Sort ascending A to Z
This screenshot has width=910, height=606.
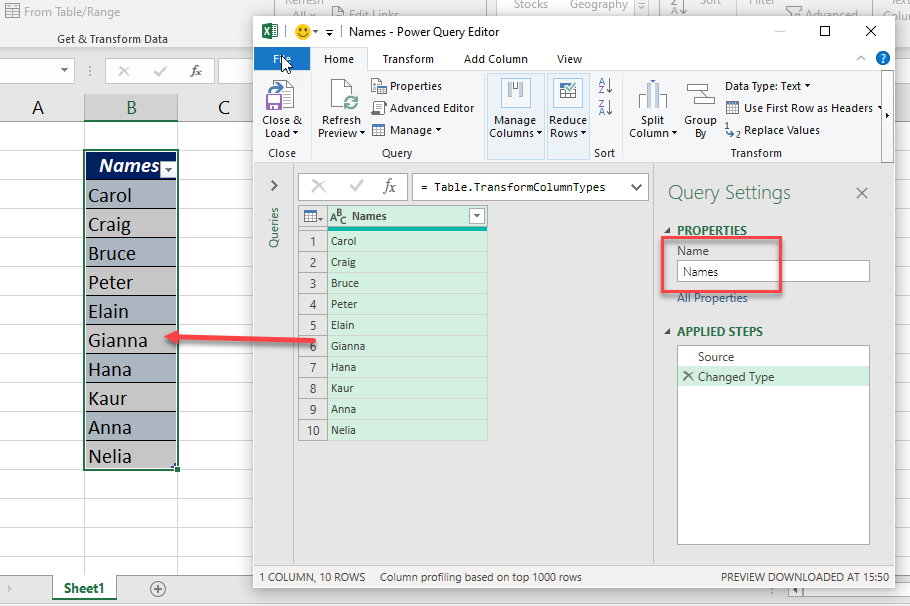click(x=605, y=86)
